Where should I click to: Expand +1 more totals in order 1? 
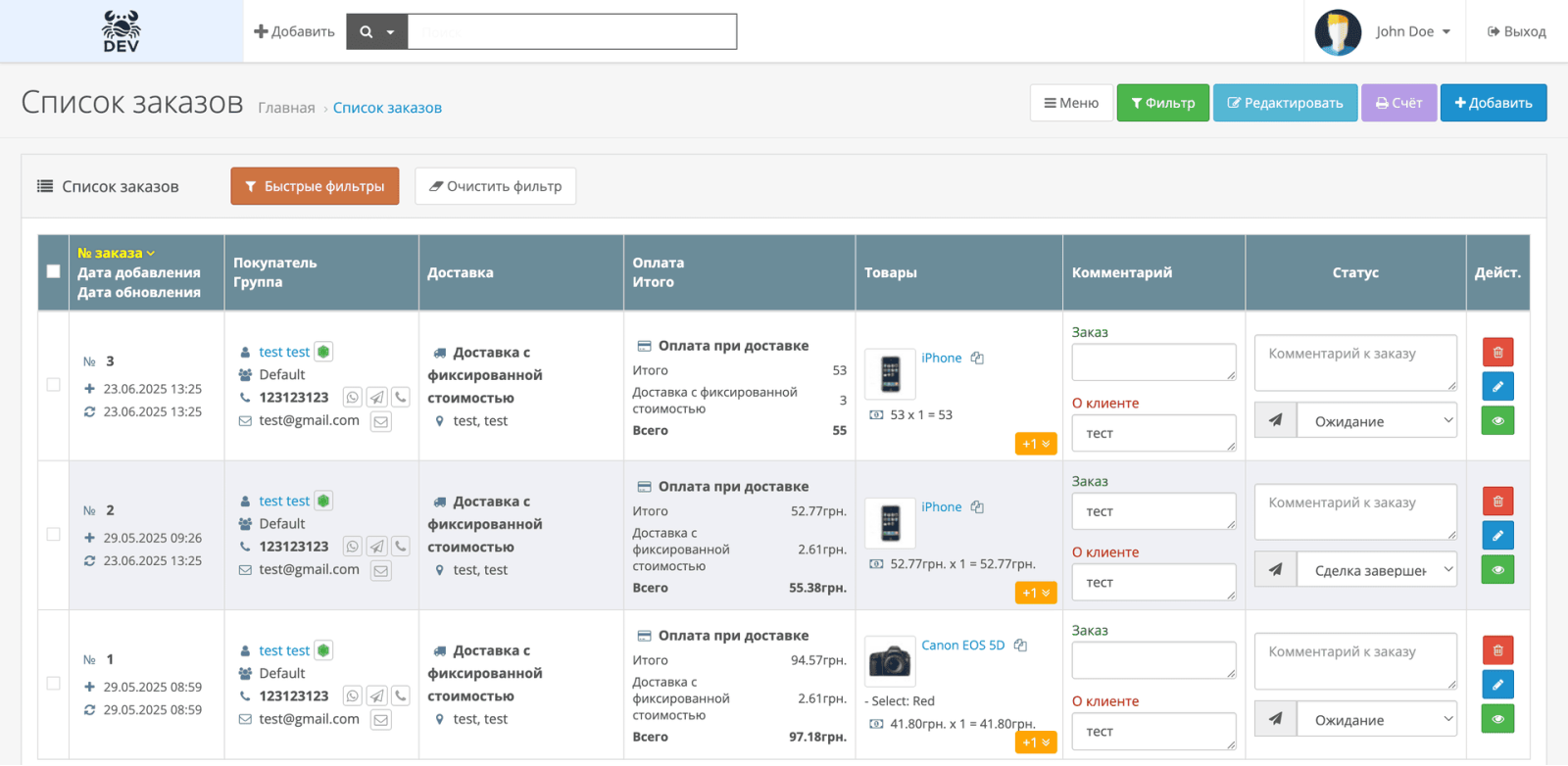tap(1036, 742)
